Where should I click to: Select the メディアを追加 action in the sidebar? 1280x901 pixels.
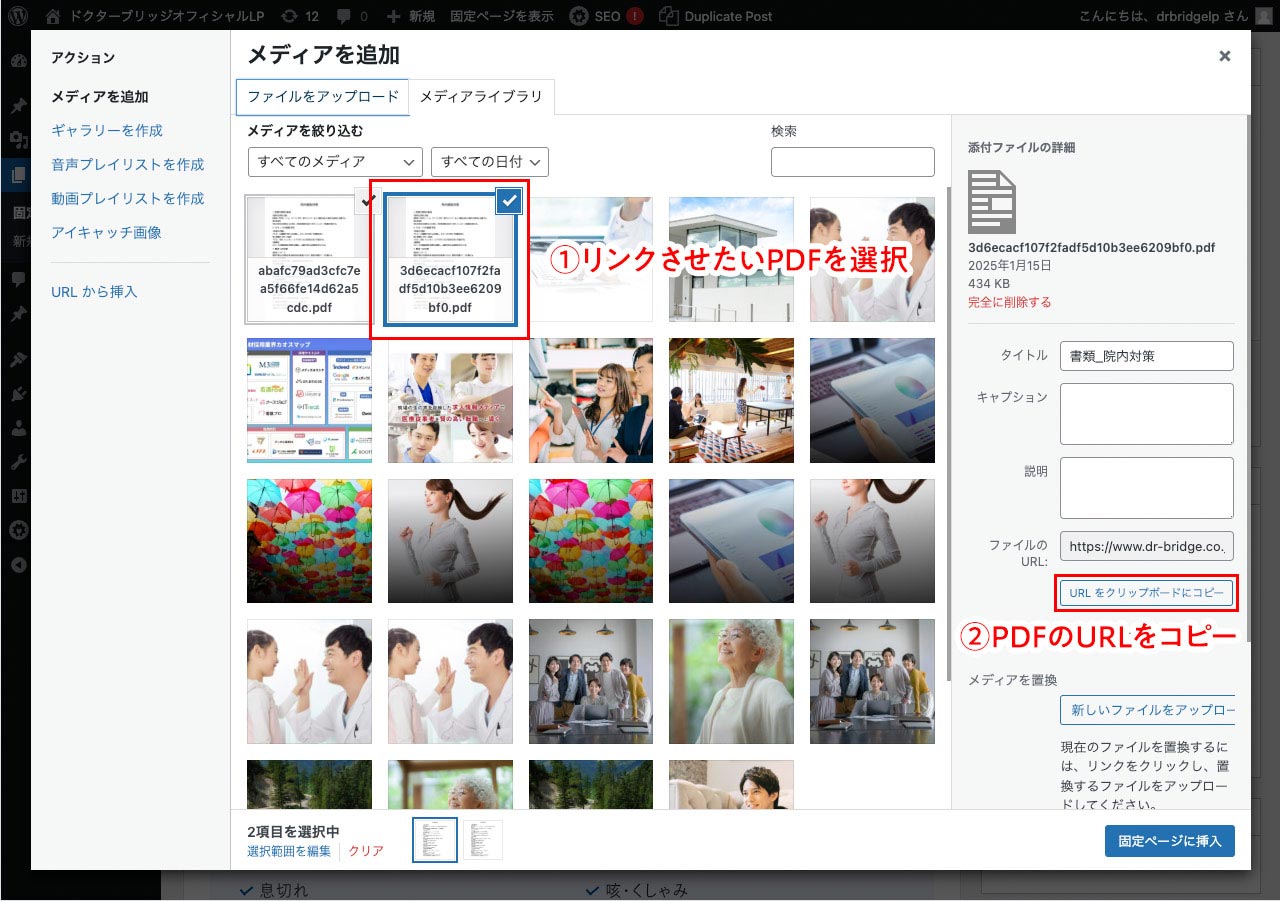100,97
